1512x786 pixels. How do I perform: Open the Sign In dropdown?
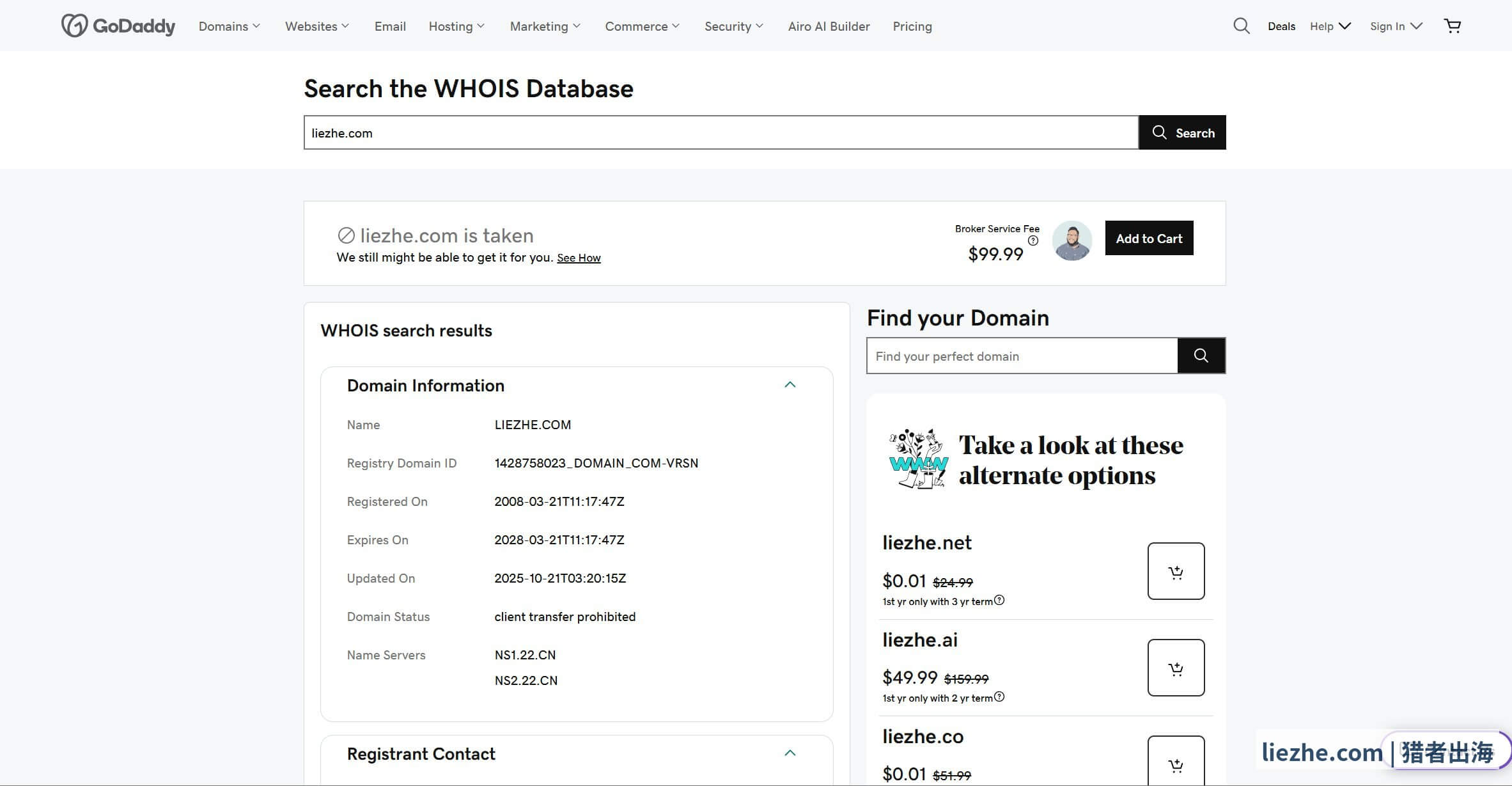coord(1396,26)
